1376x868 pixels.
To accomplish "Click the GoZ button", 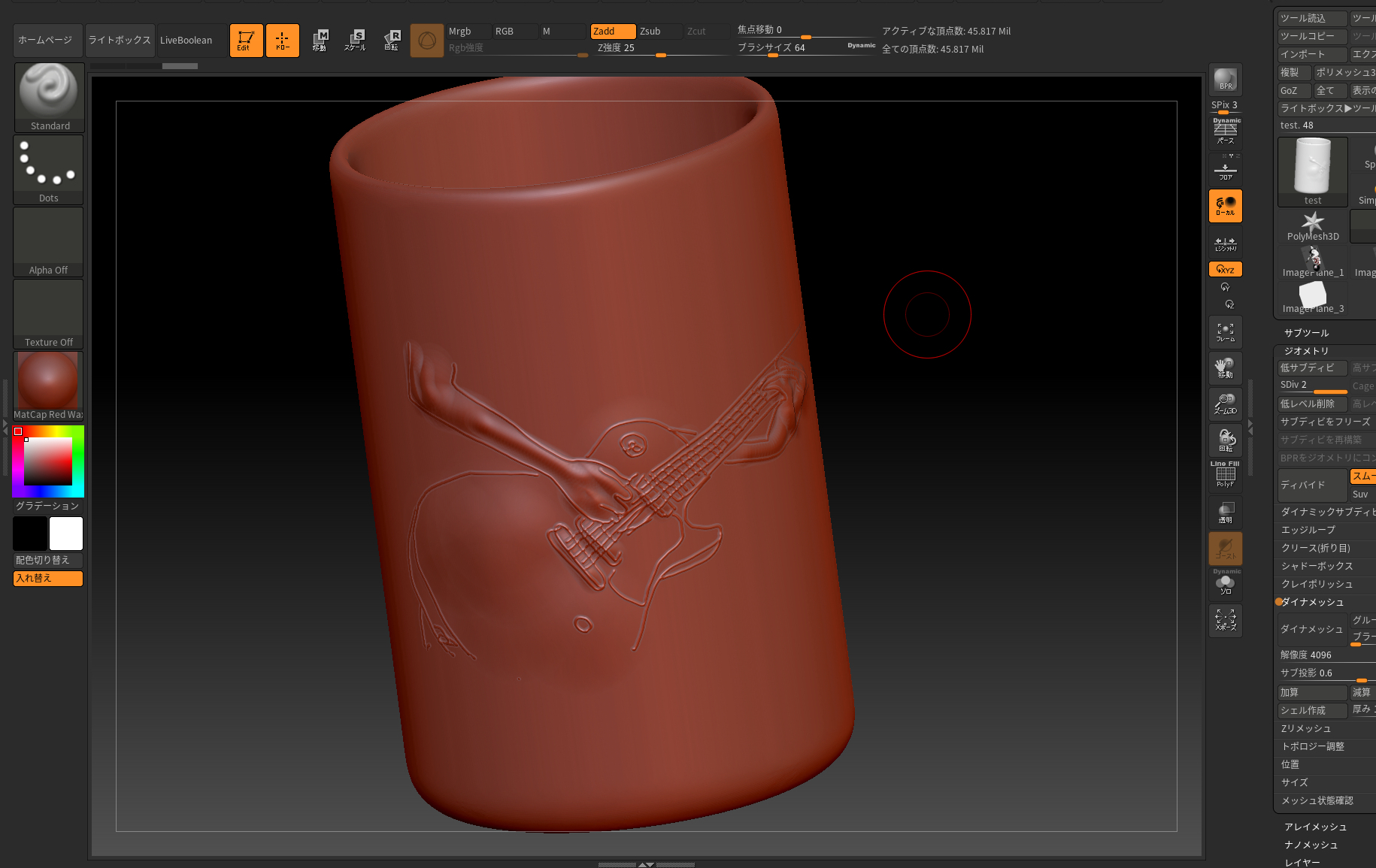I will (1294, 91).
